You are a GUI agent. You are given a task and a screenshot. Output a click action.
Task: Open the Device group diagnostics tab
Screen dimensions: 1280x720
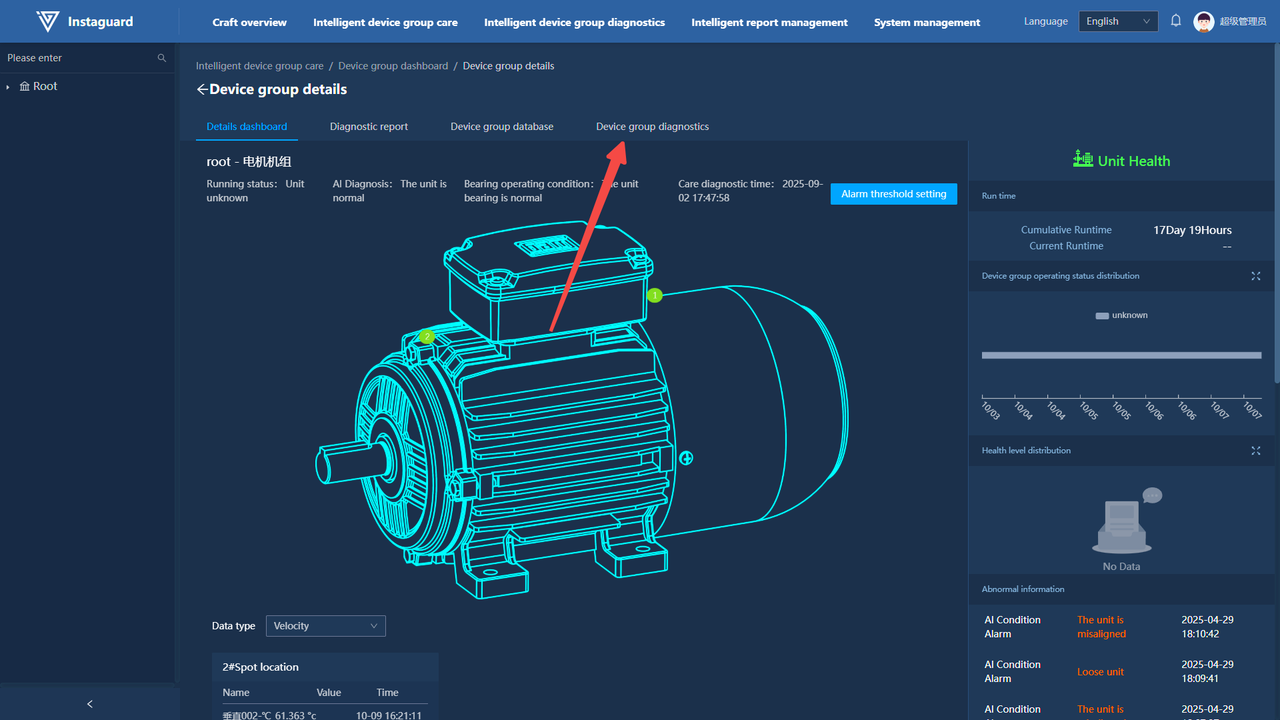coord(652,127)
